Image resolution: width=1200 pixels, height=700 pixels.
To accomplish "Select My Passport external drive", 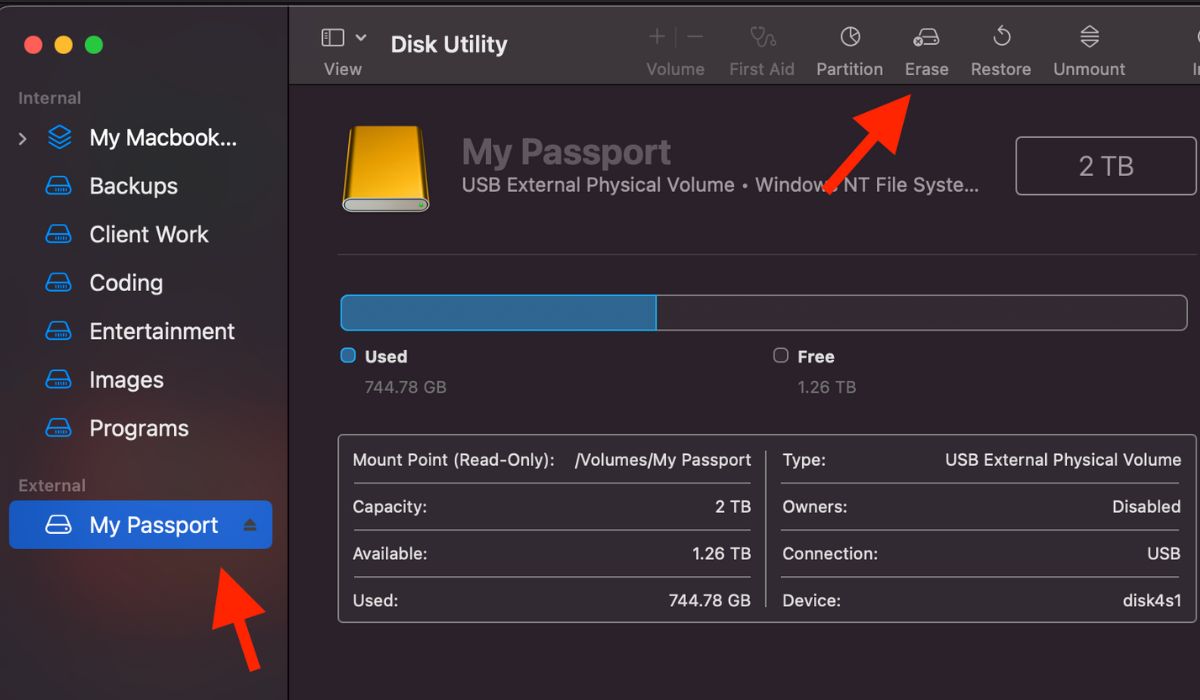I will click(140, 525).
